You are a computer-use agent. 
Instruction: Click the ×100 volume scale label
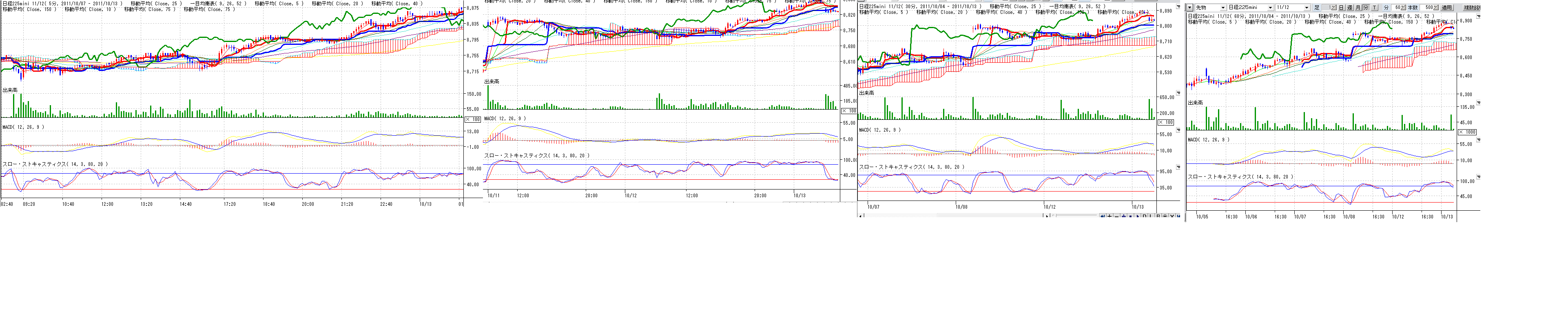(473, 119)
